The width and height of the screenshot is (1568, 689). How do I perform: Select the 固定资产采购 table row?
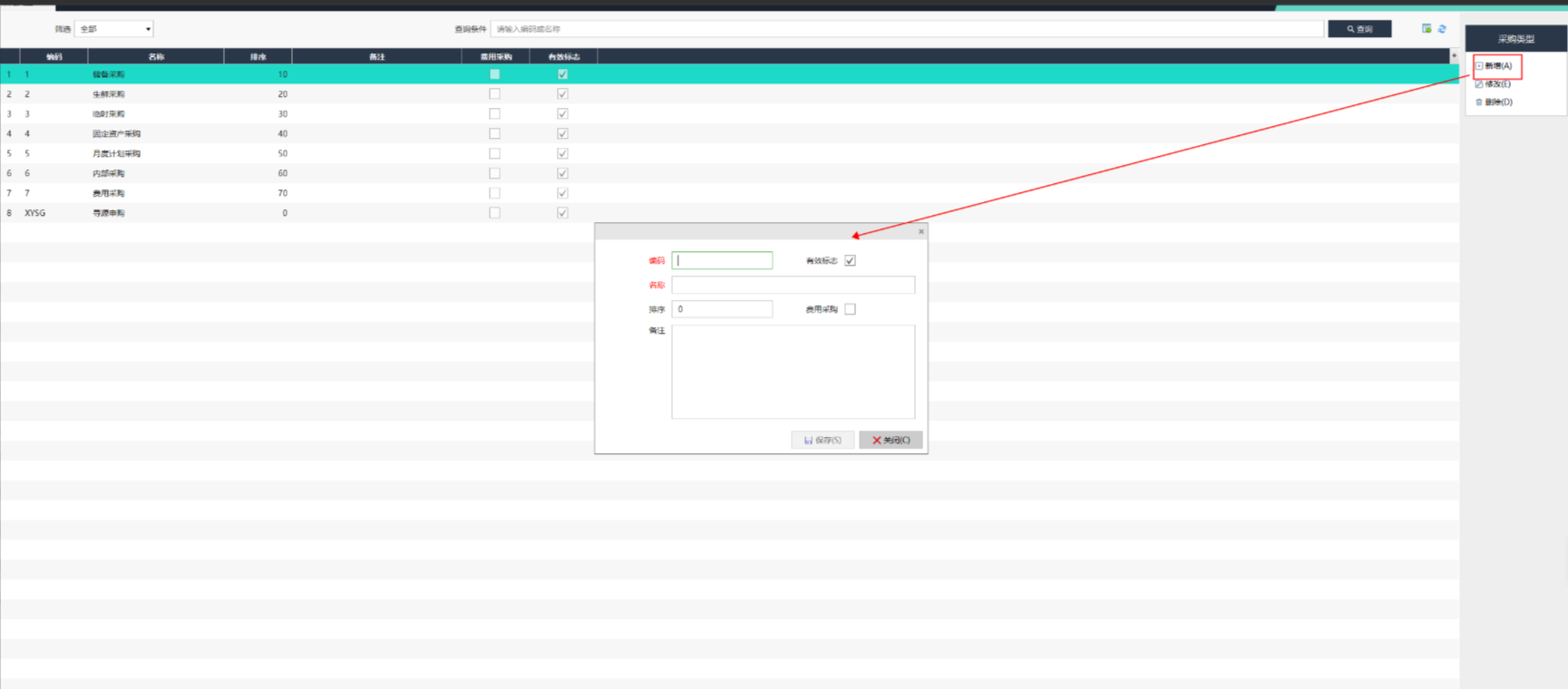click(116, 134)
